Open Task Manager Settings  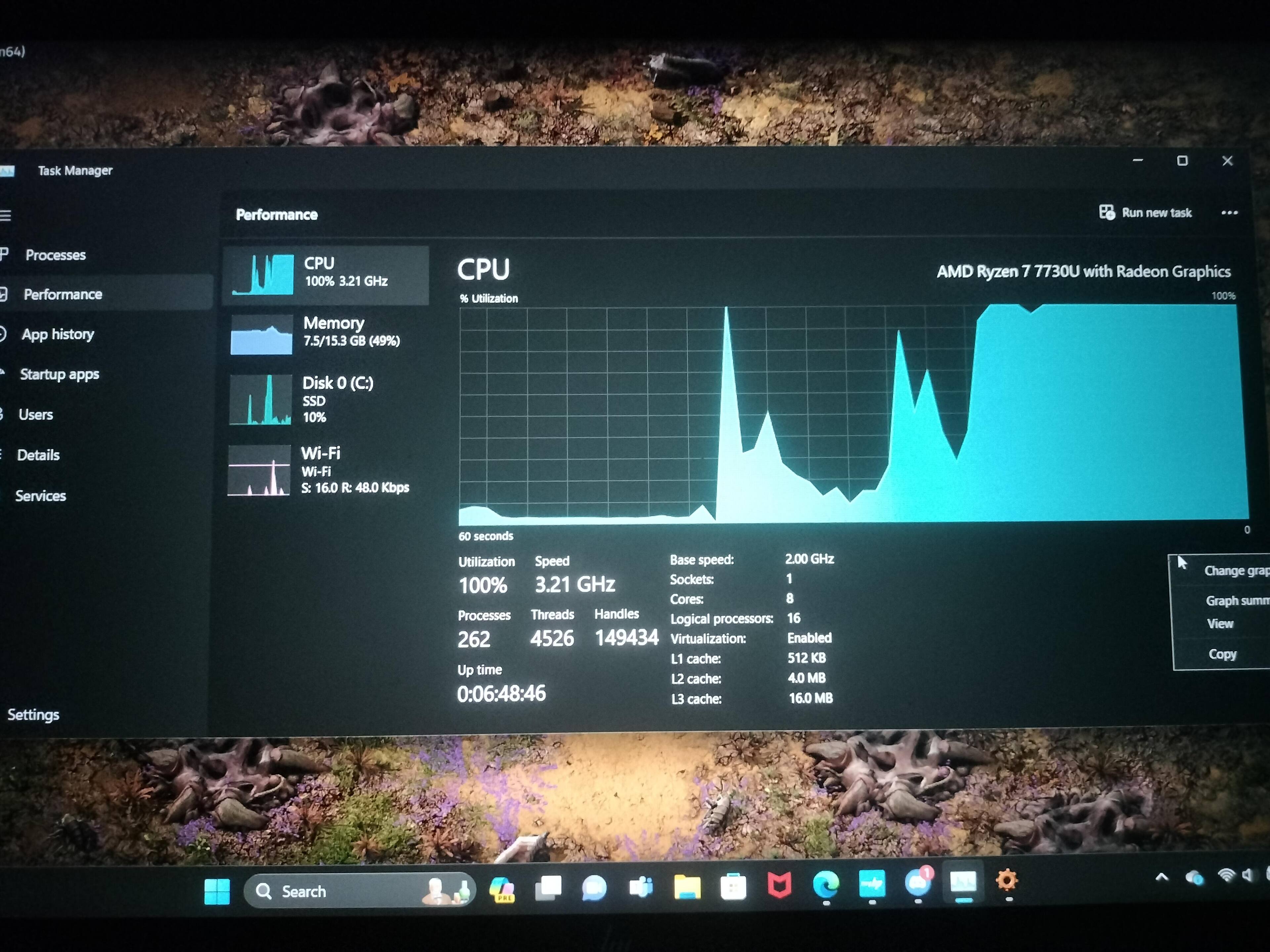point(33,714)
